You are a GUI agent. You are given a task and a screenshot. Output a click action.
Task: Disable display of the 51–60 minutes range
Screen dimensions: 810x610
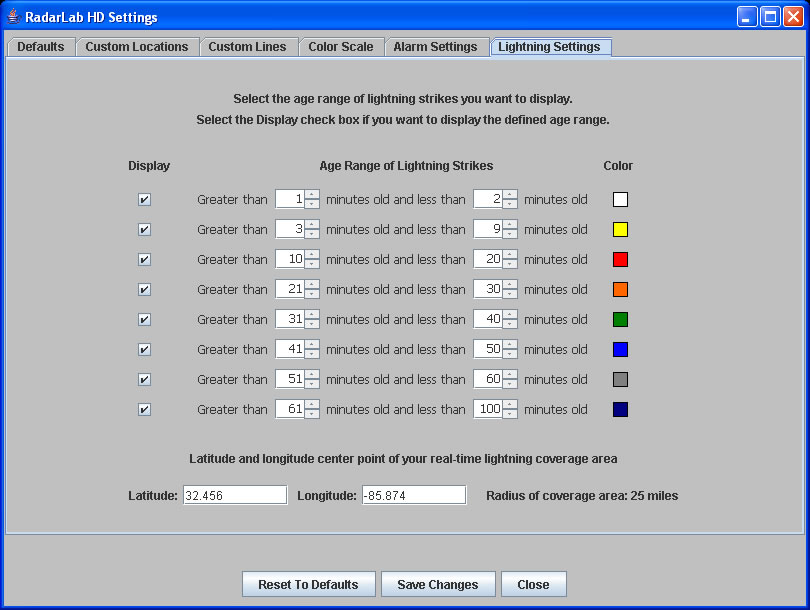(145, 379)
